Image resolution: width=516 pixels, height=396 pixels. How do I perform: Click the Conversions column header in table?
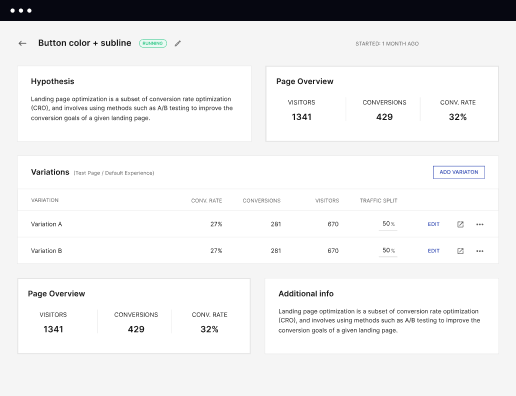click(262, 200)
